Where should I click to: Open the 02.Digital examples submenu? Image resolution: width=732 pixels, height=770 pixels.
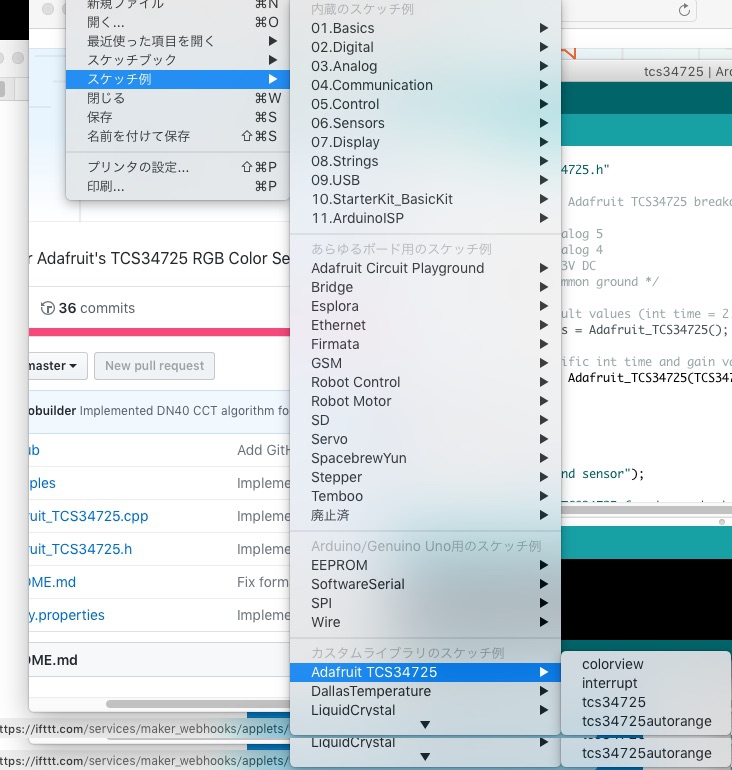(x=425, y=47)
